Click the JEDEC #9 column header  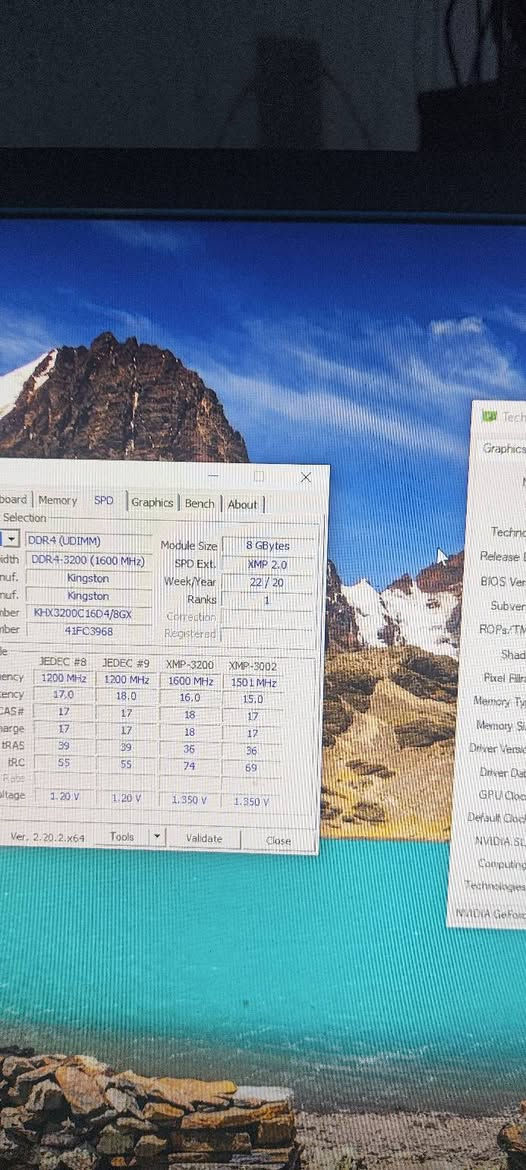126,663
